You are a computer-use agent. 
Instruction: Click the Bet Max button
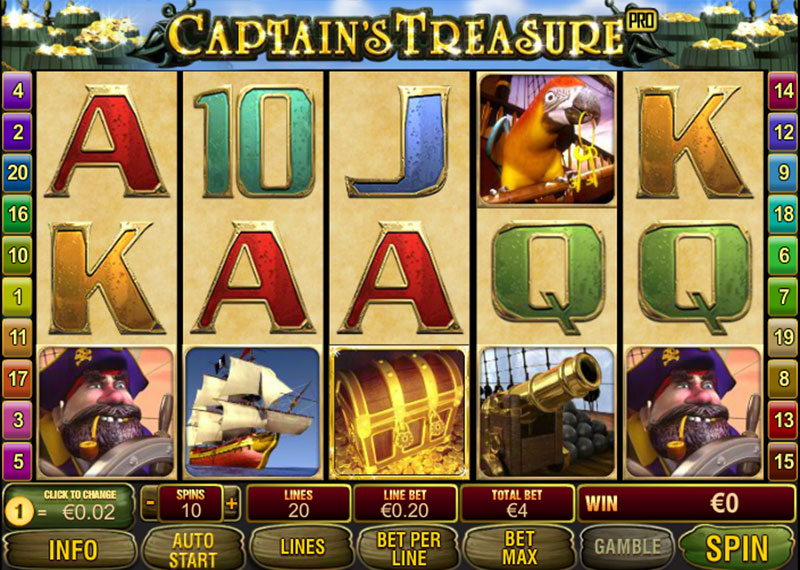click(x=519, y=548)
